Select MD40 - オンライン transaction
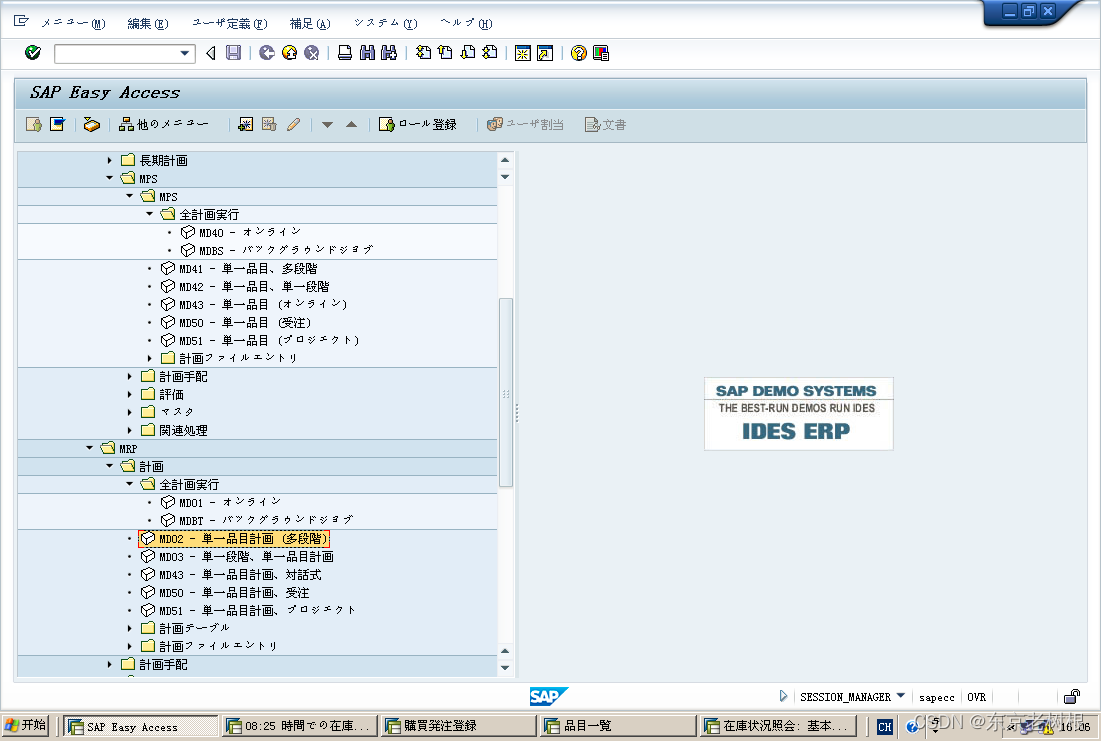The height and width of the screenshot is (741, 1101). (241, 232)
